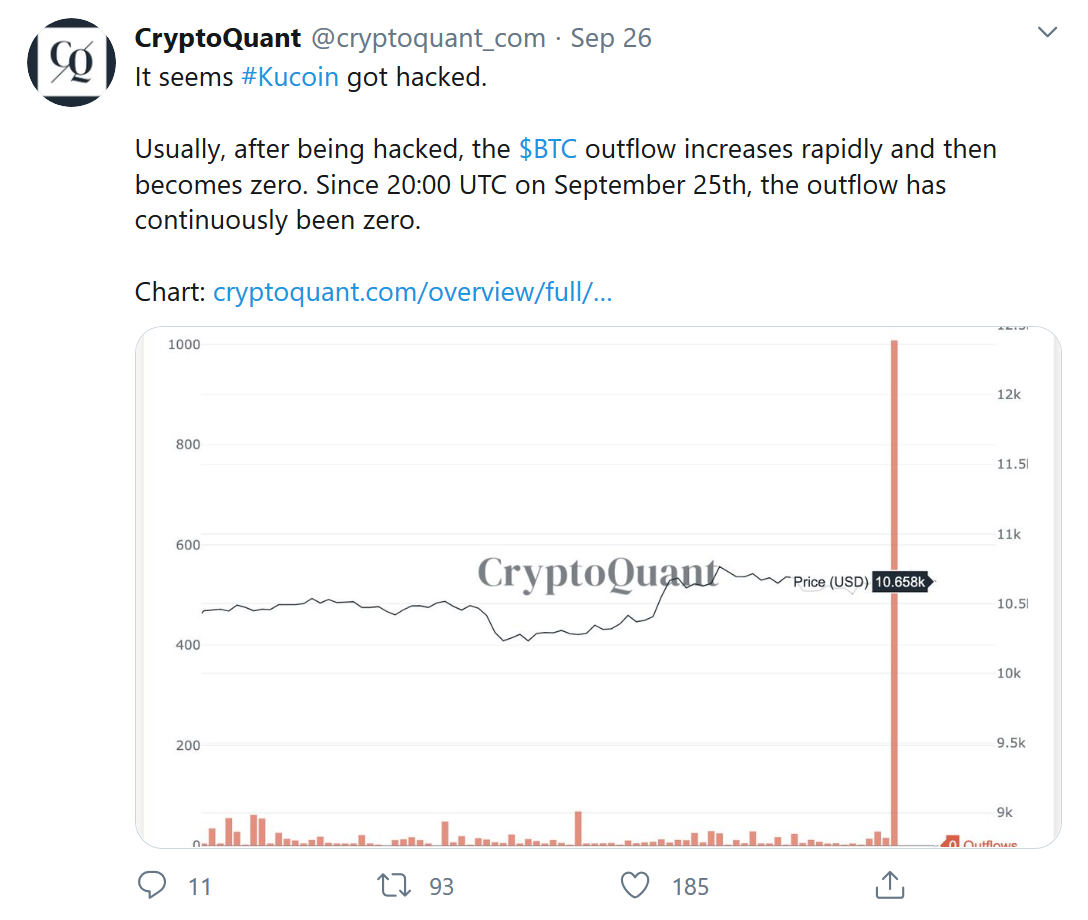The image size is (1088, 920).
Task: Click the @cryptoquant_com handle
Action: pyautogui.click(x=428, y=38)
